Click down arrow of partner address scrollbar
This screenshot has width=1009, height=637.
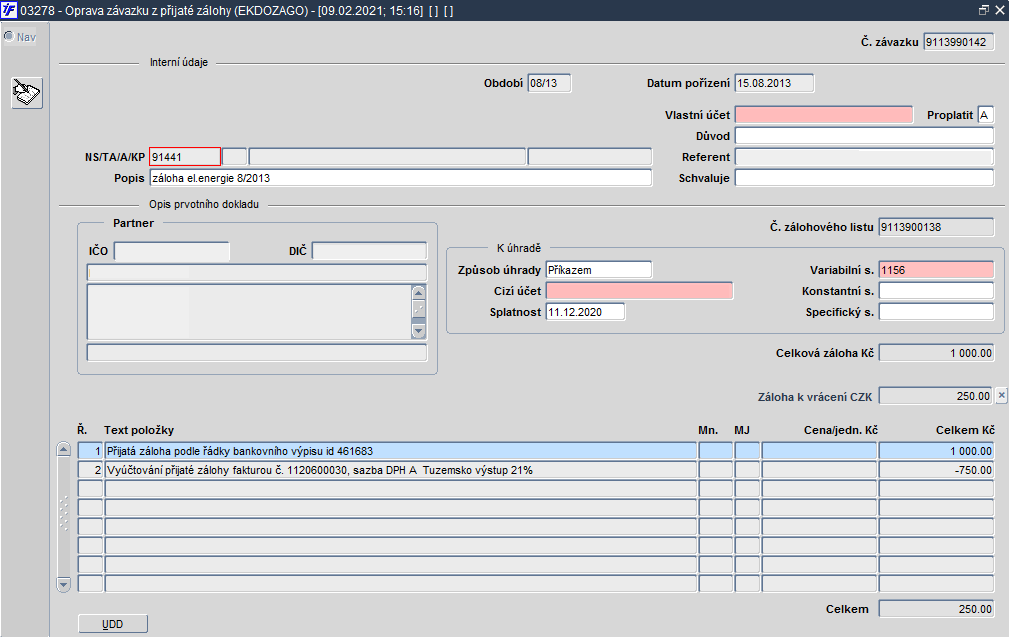click(418, 331)
